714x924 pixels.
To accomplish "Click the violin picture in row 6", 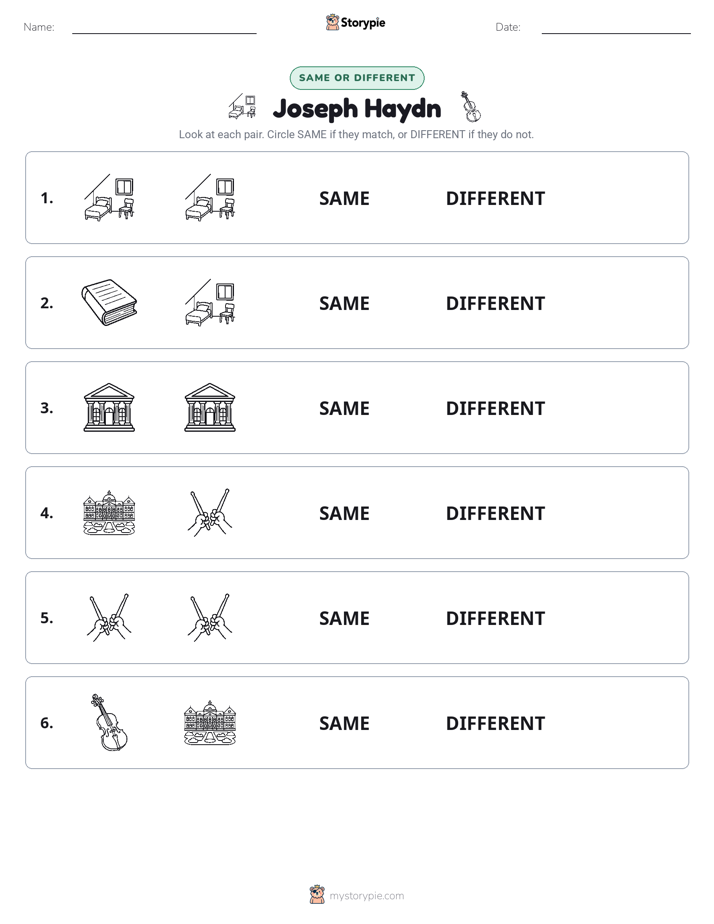I will [109, 722].
